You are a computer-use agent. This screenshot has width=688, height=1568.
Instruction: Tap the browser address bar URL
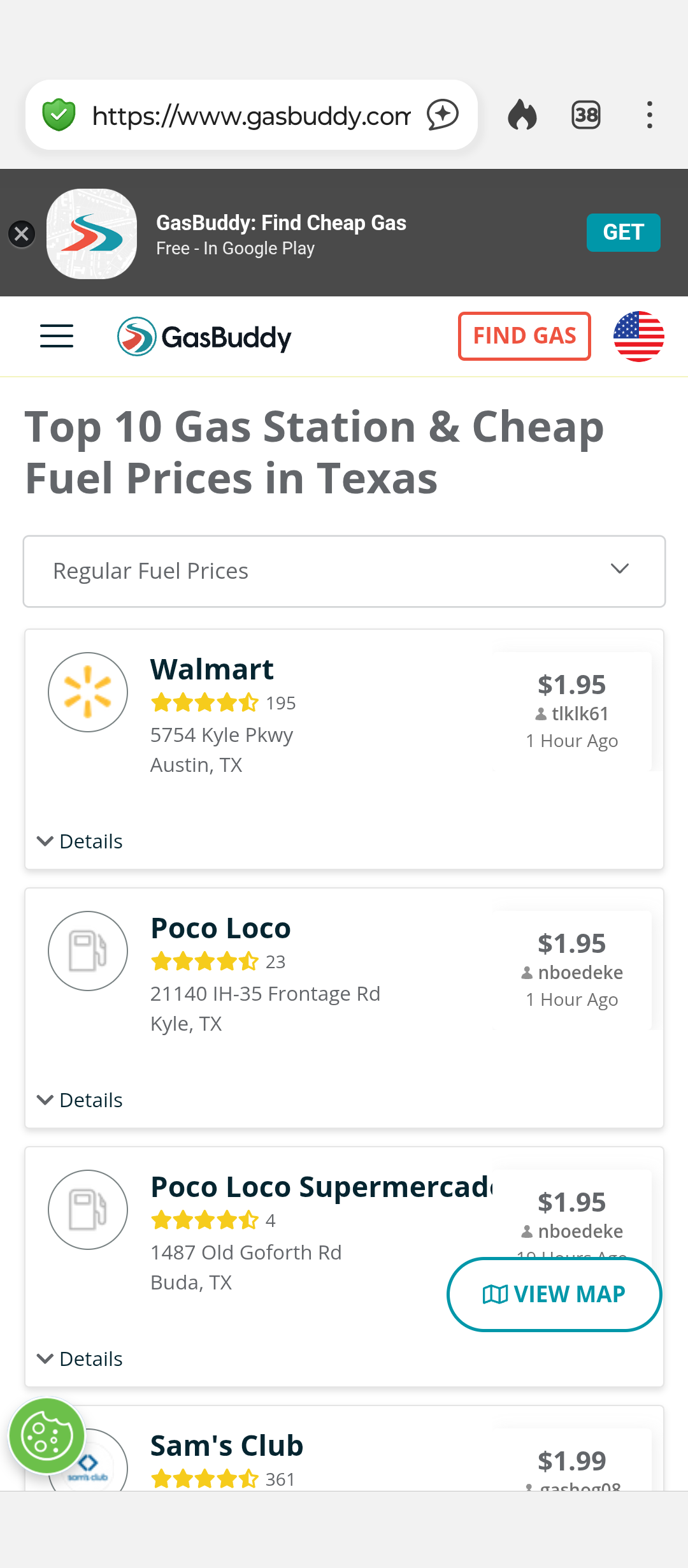pyautogui.click(x=251, y=115)
